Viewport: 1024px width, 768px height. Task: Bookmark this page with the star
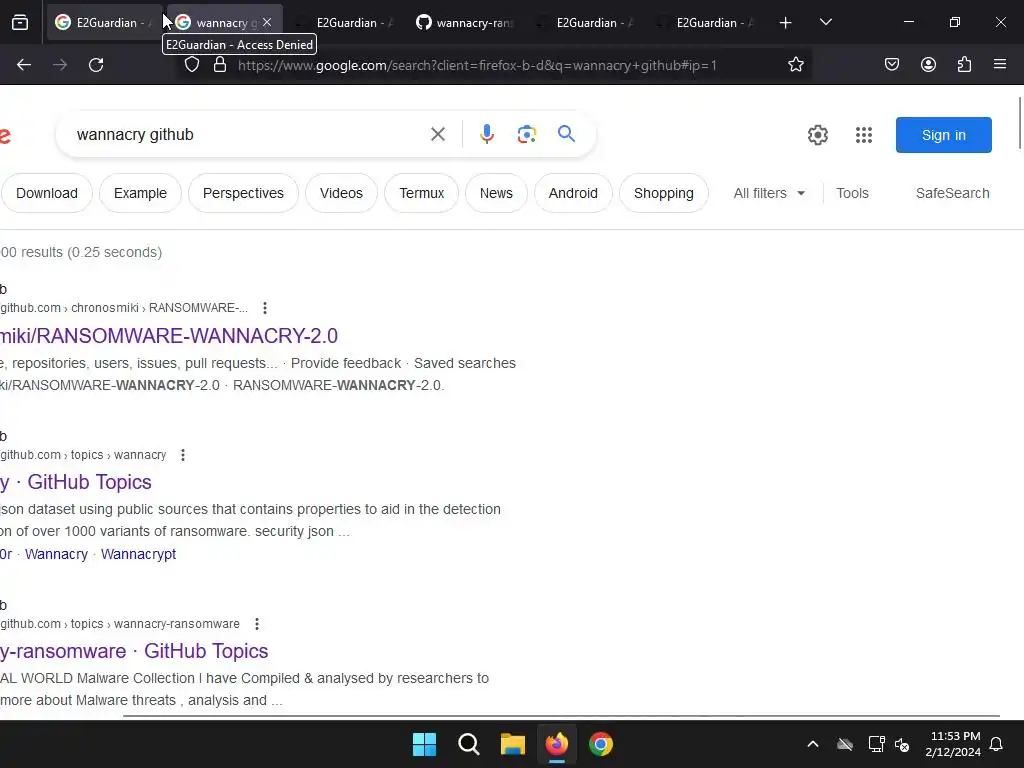(795, 65)
